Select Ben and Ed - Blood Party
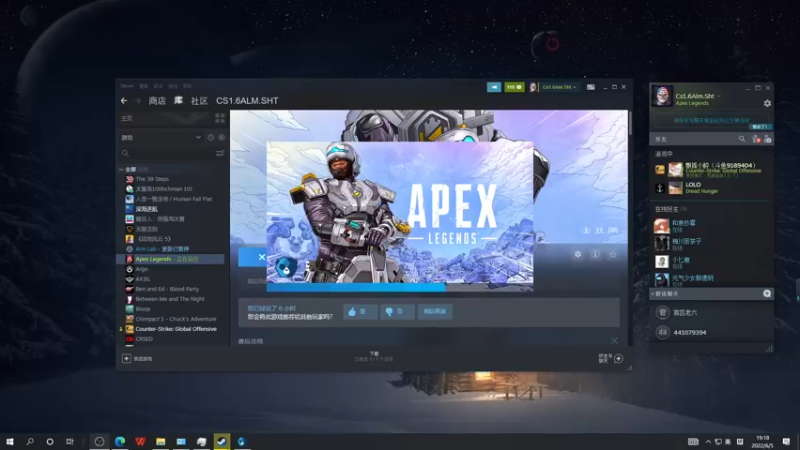 tap(162, 289)
